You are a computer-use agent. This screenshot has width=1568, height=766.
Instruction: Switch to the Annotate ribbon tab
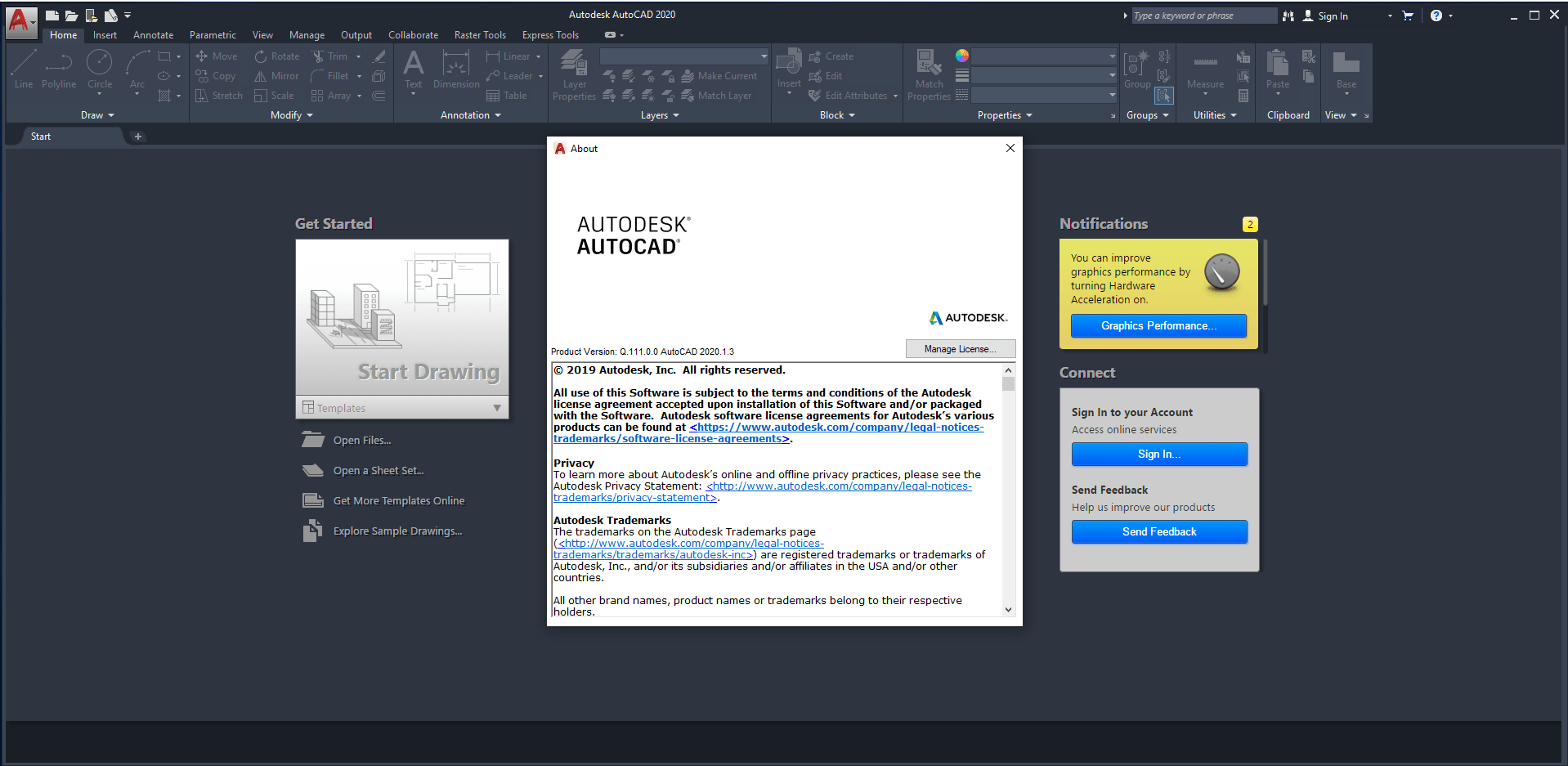click(x=153, y=35)
